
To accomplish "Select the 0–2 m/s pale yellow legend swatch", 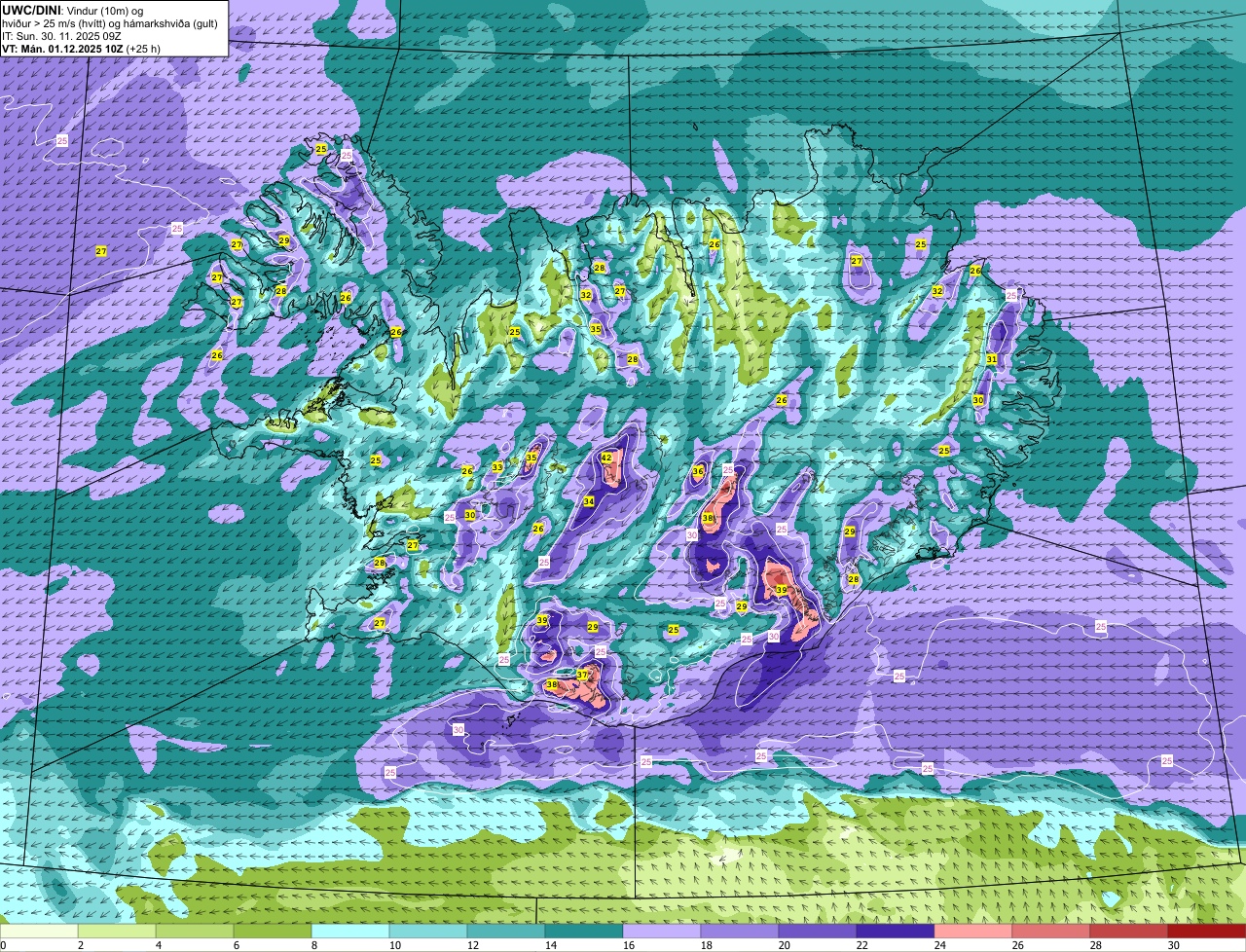I will (x=39, y=932).
